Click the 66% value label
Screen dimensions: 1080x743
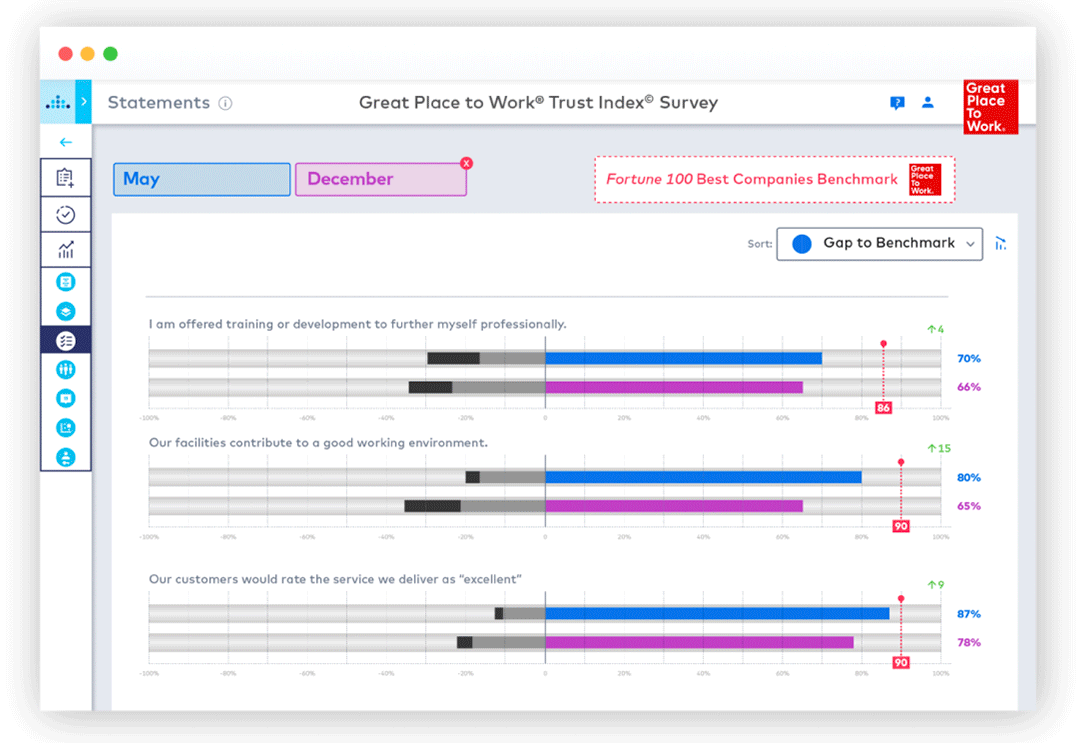968,387
